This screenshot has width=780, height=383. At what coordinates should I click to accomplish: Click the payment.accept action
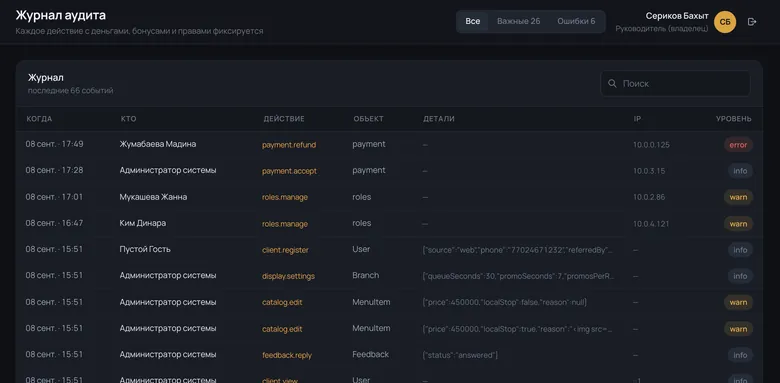(x=290, y=171)
